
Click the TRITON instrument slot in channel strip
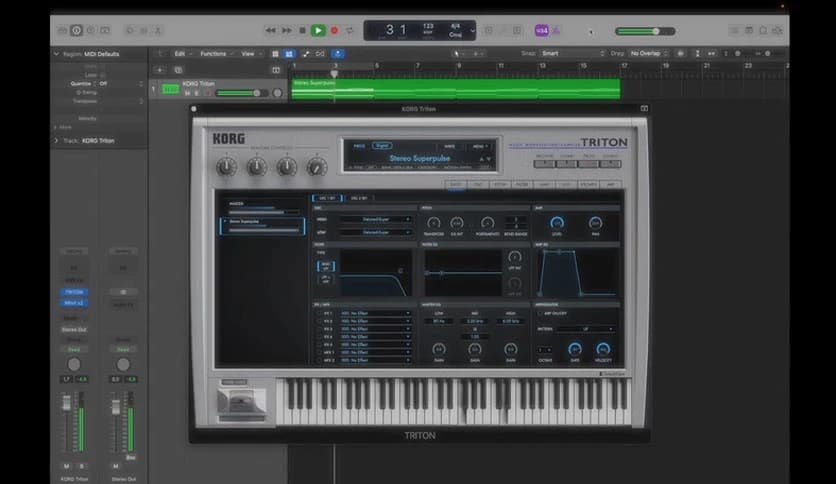tap(74, 292)
